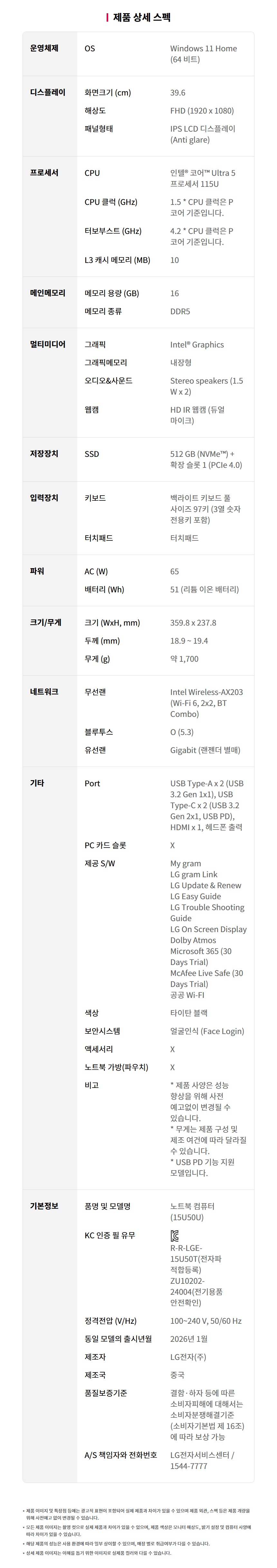
Task: Click the 제품 상세 스펙 heading
Action: coord(141,17)
